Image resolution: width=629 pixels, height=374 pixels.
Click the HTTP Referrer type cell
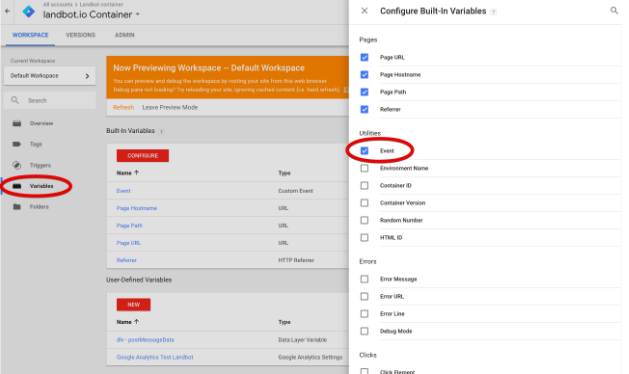coord(296,260)
